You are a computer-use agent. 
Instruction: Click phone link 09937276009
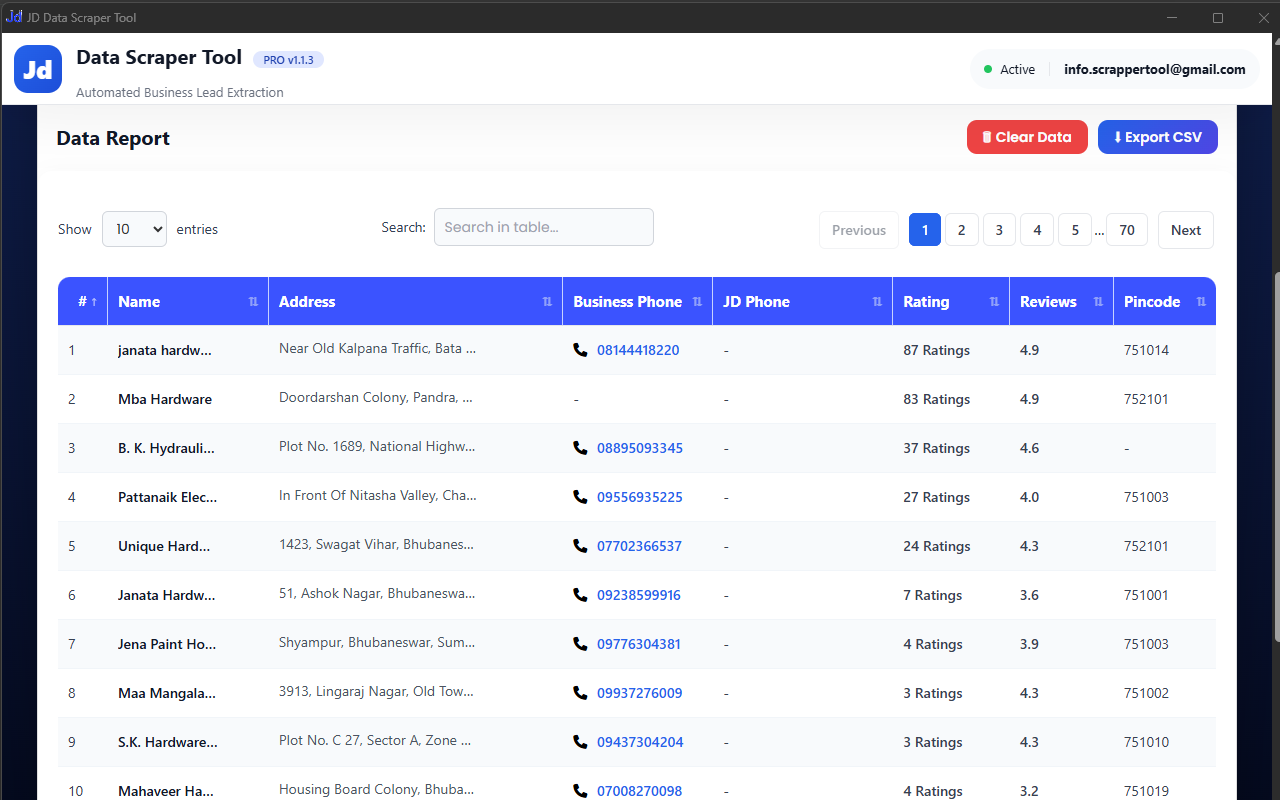tap(640, 693)
